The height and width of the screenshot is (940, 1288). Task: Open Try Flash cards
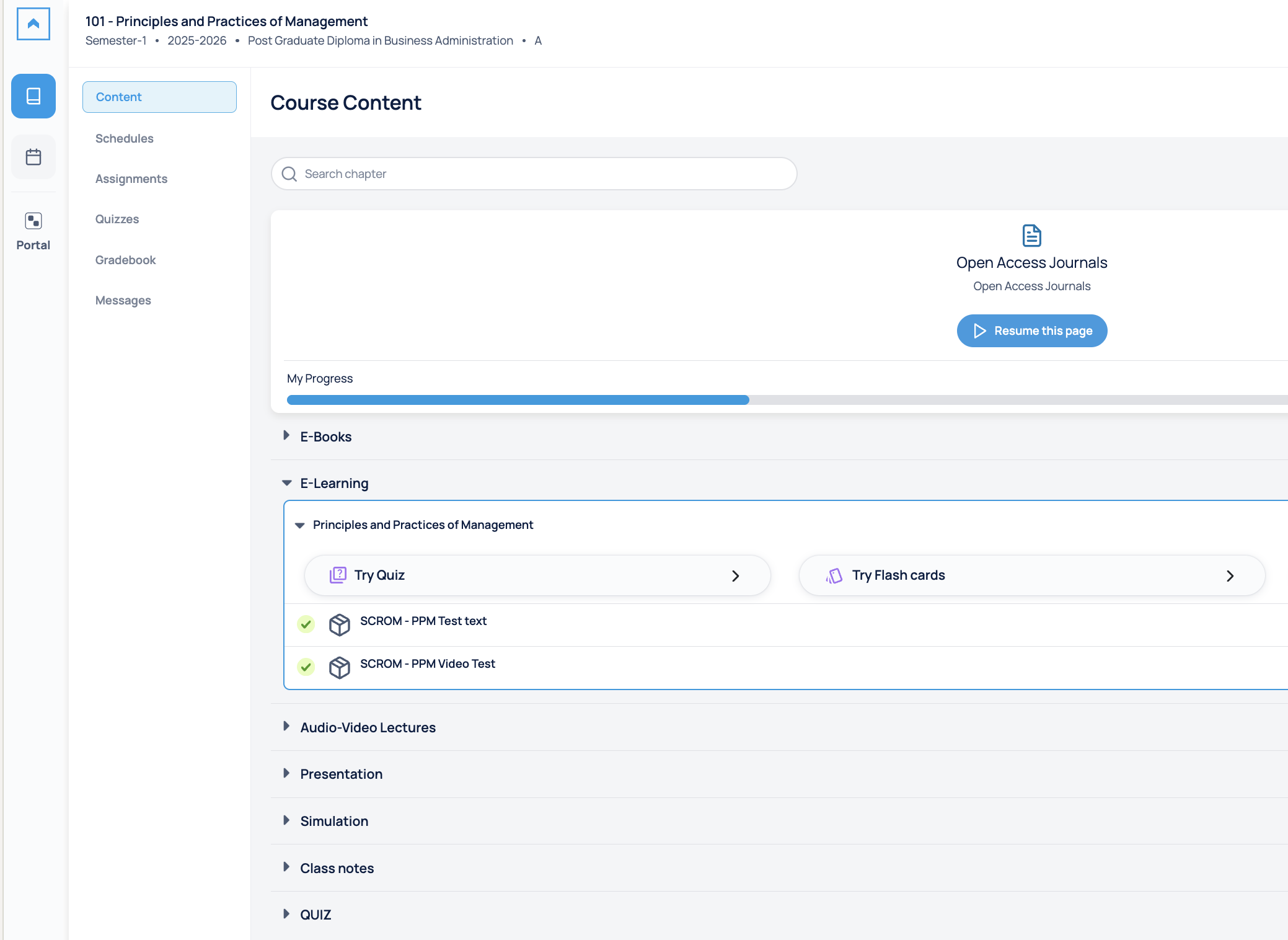(1031, 575)
